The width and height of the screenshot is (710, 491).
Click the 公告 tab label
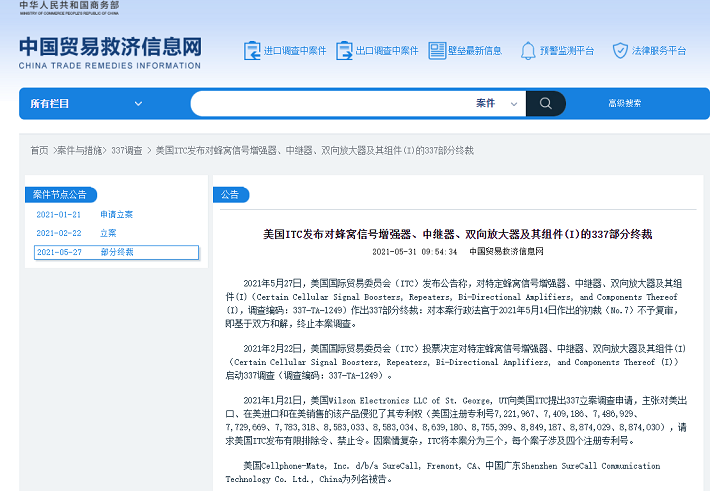(231, 195)
